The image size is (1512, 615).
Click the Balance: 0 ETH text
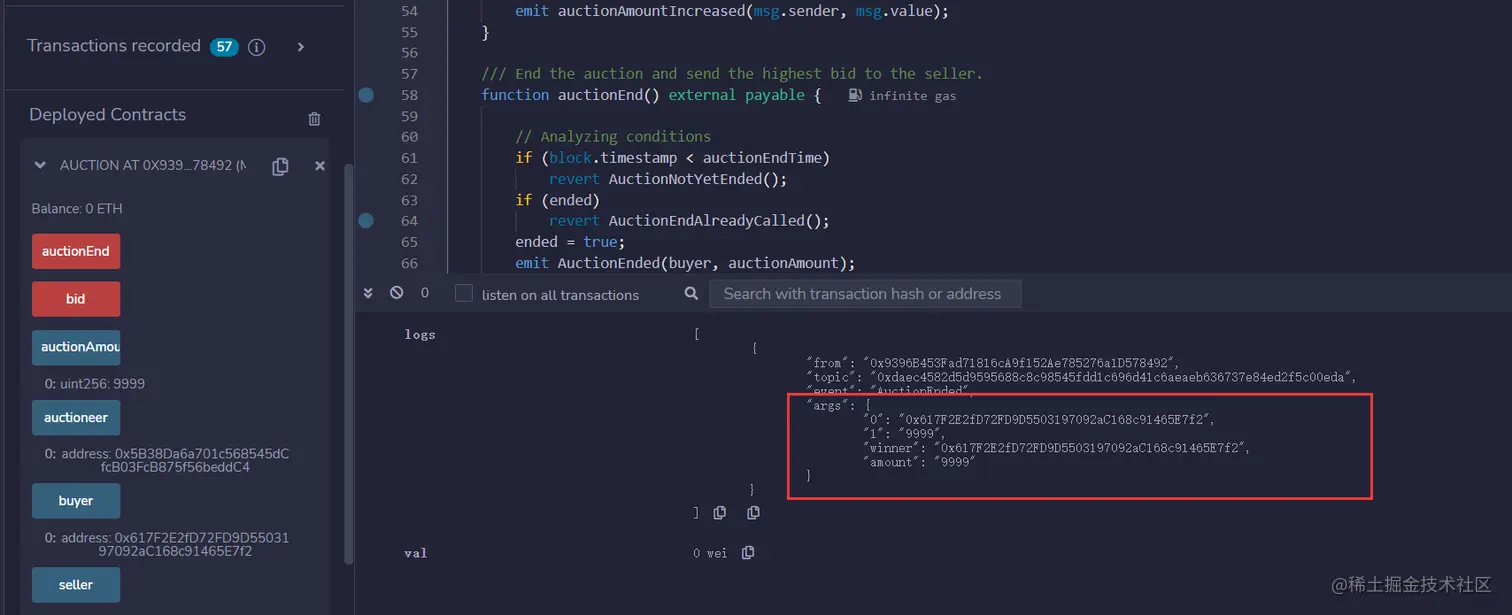[77, 209]
